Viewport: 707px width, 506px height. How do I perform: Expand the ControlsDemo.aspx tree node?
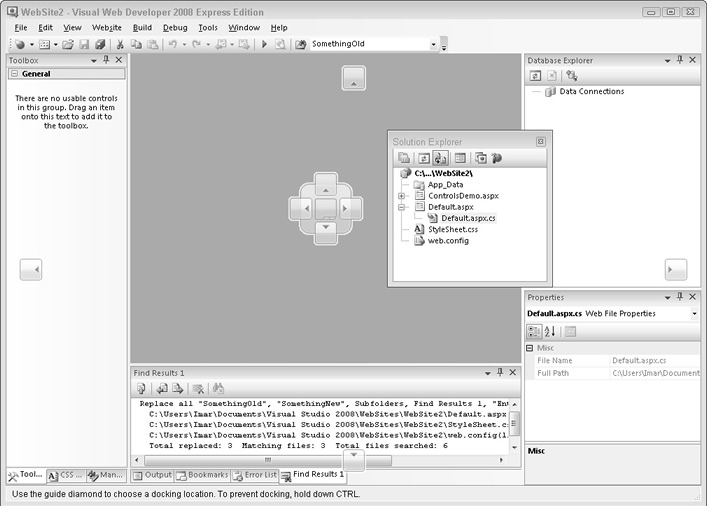click(401, 196)
